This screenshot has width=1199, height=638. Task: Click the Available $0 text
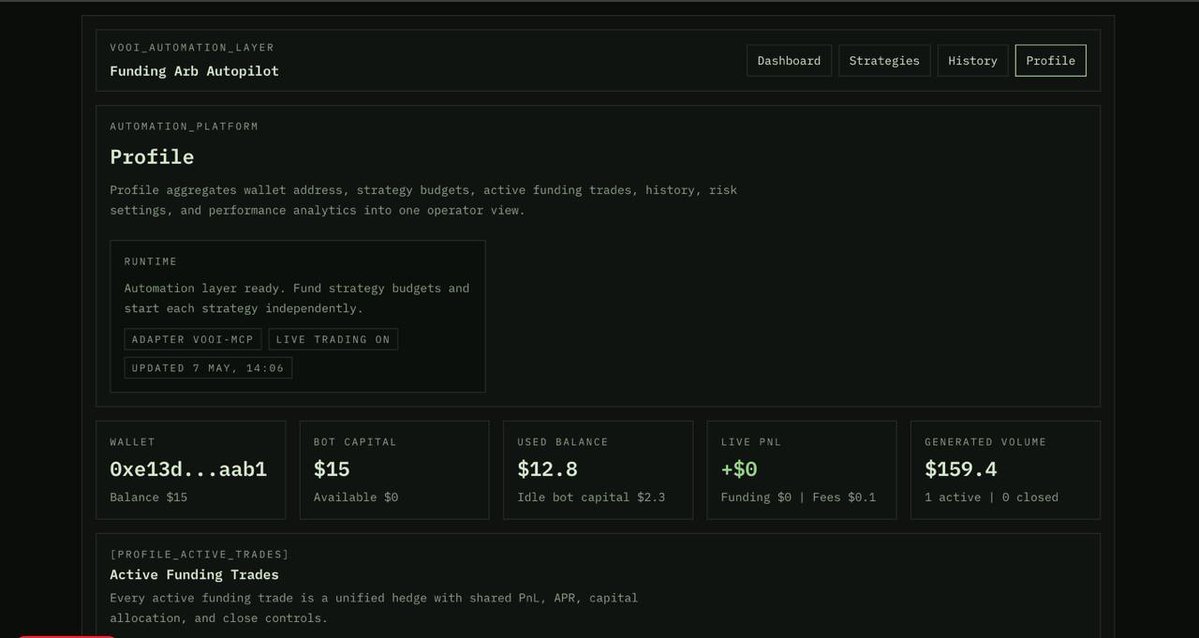(x=356, y=497)
